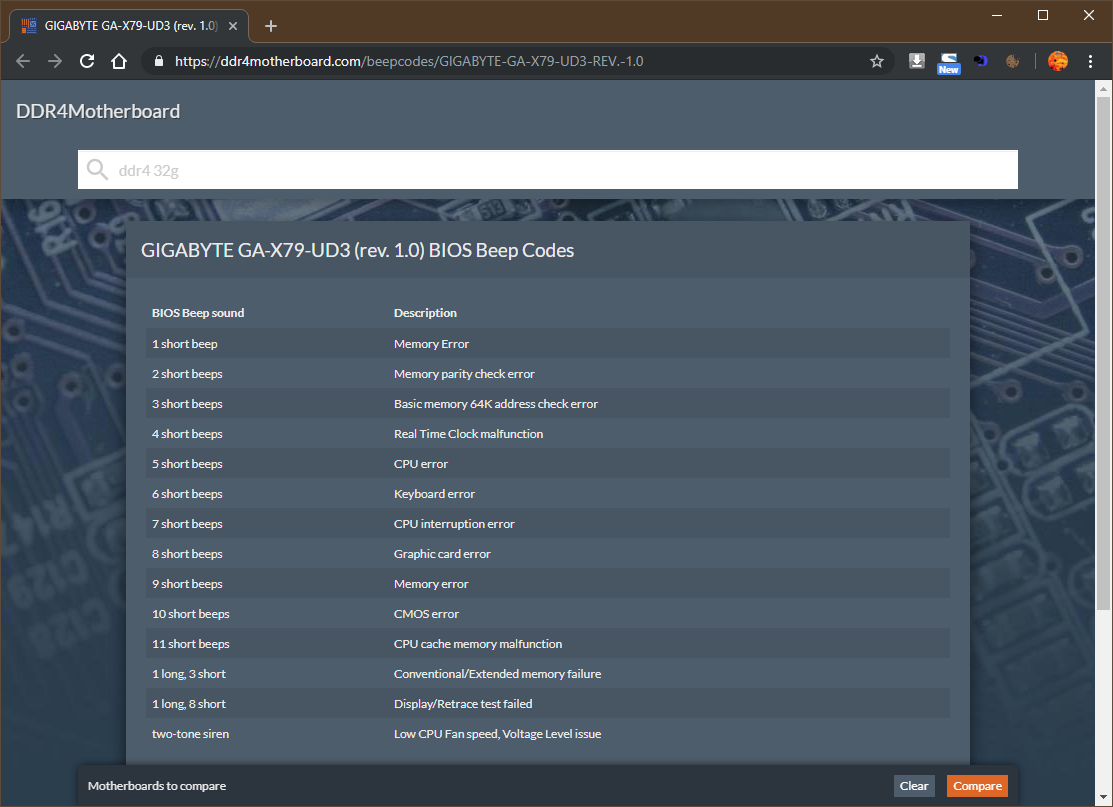View site security lock info
1113x807 pixels.
(159, 61)
